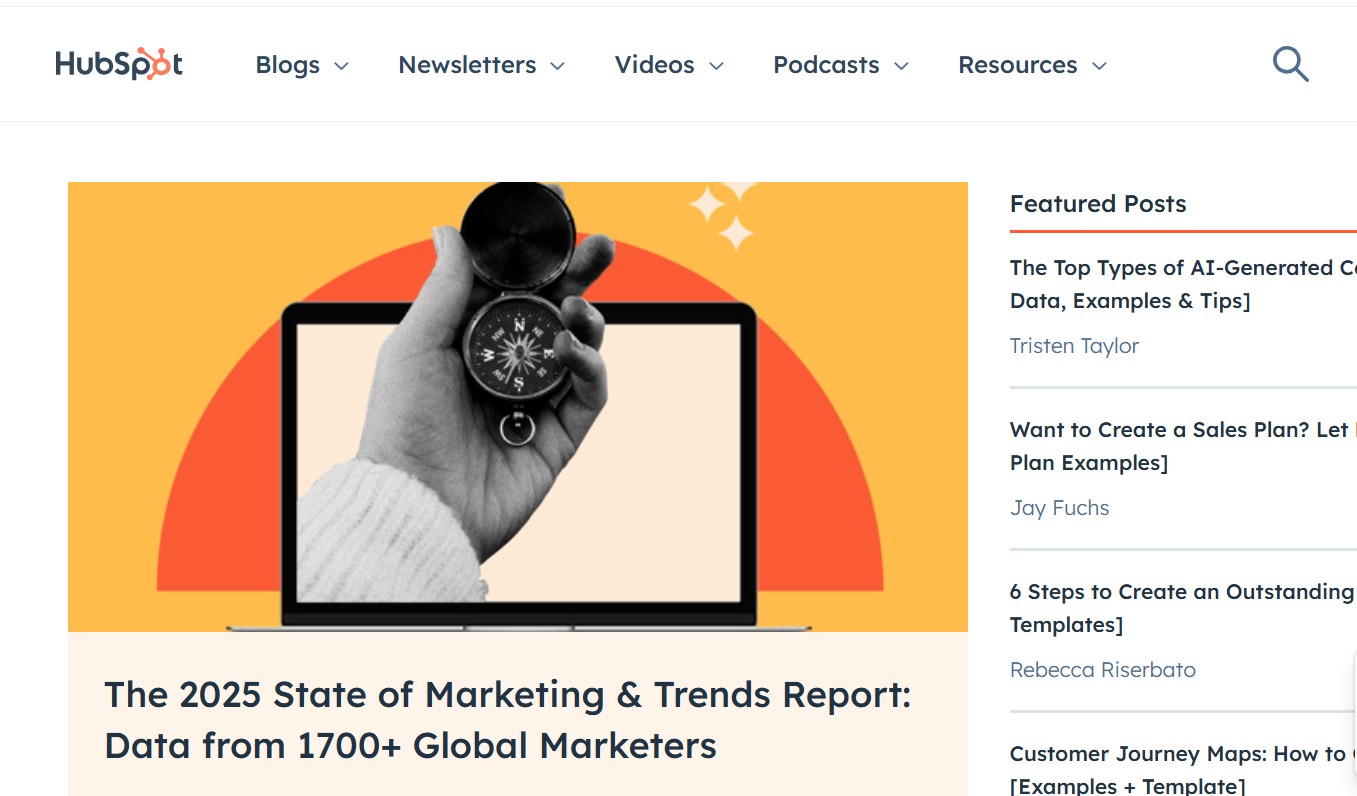Open the search magnifier icon

1290,65
